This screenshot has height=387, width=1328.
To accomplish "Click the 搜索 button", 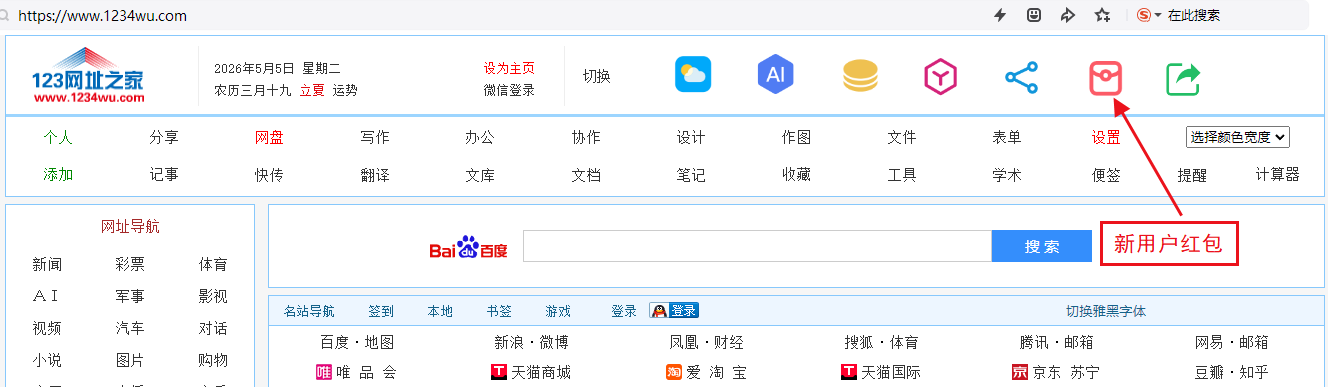I will click(x=1041, y=246).
